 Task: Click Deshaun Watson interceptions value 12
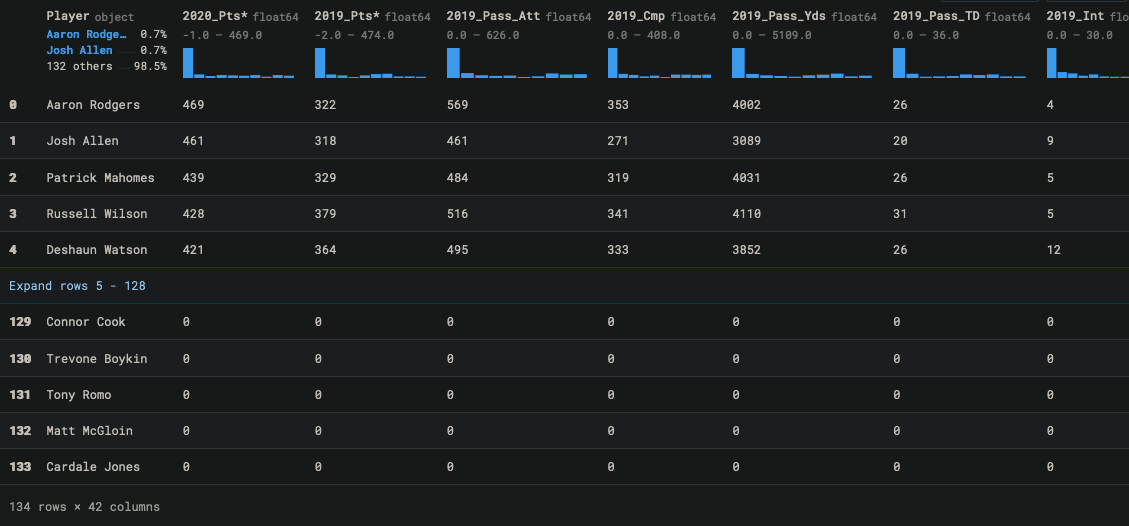click(1053, 250)
